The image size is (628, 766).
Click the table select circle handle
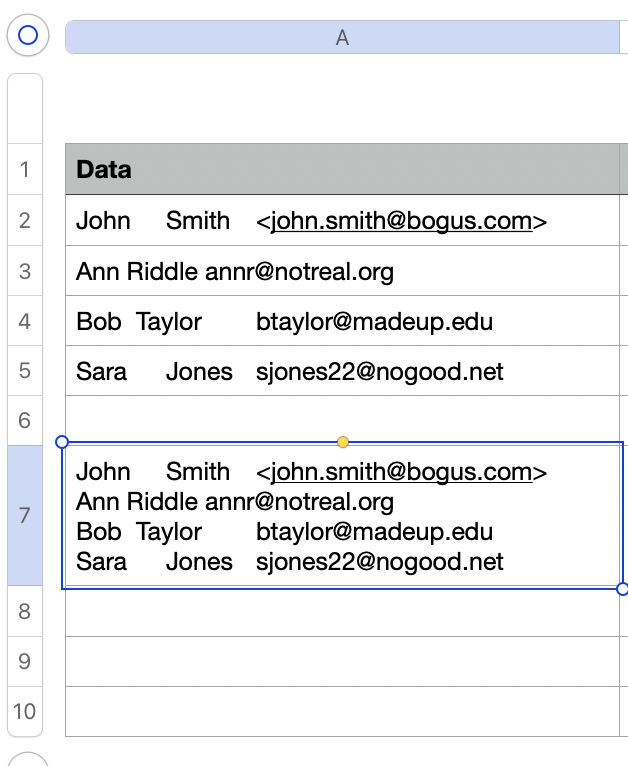click(28, 36)
